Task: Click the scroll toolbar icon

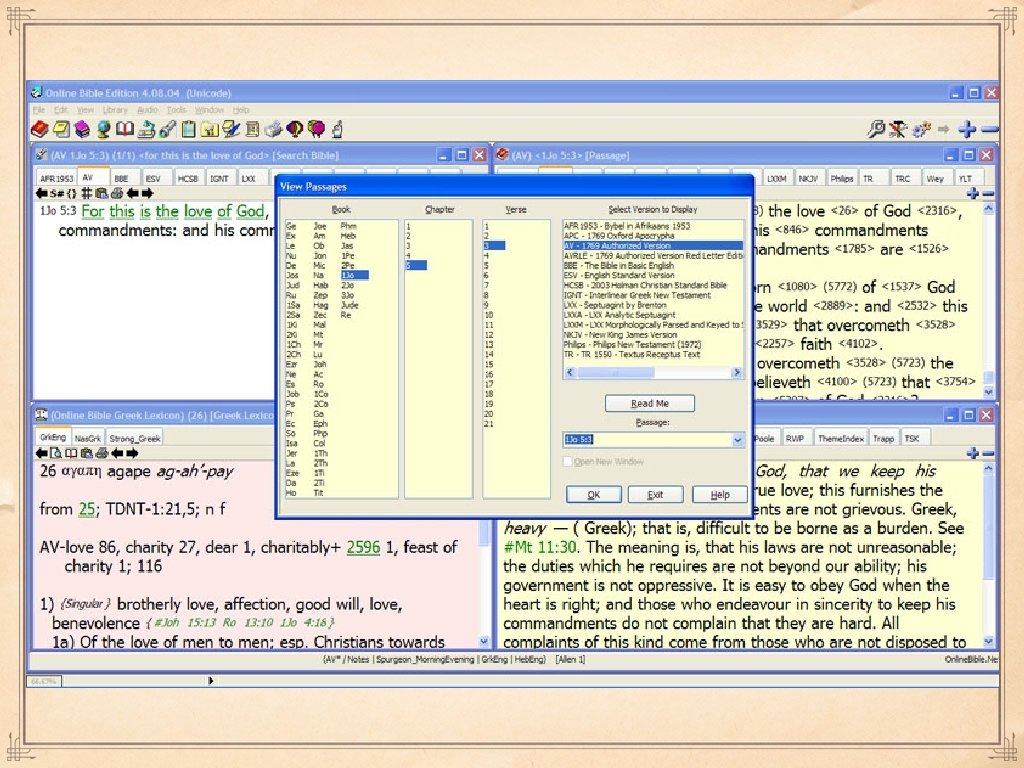Action: pos(252,129)
